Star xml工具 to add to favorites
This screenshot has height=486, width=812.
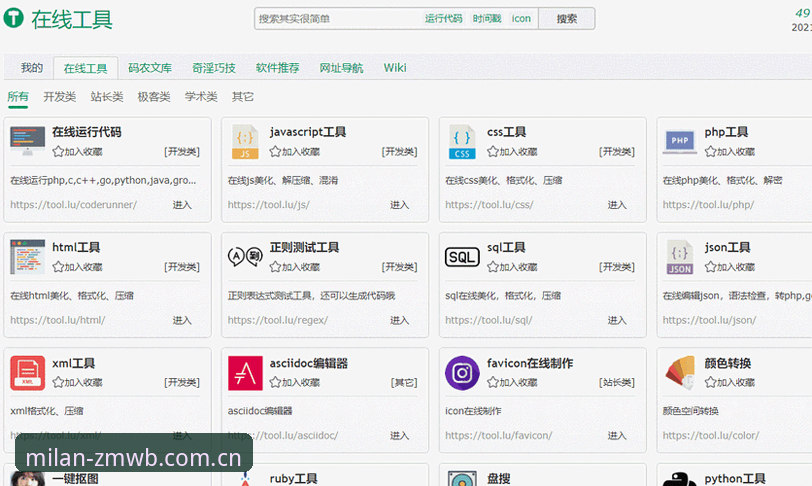click(57, 382)
